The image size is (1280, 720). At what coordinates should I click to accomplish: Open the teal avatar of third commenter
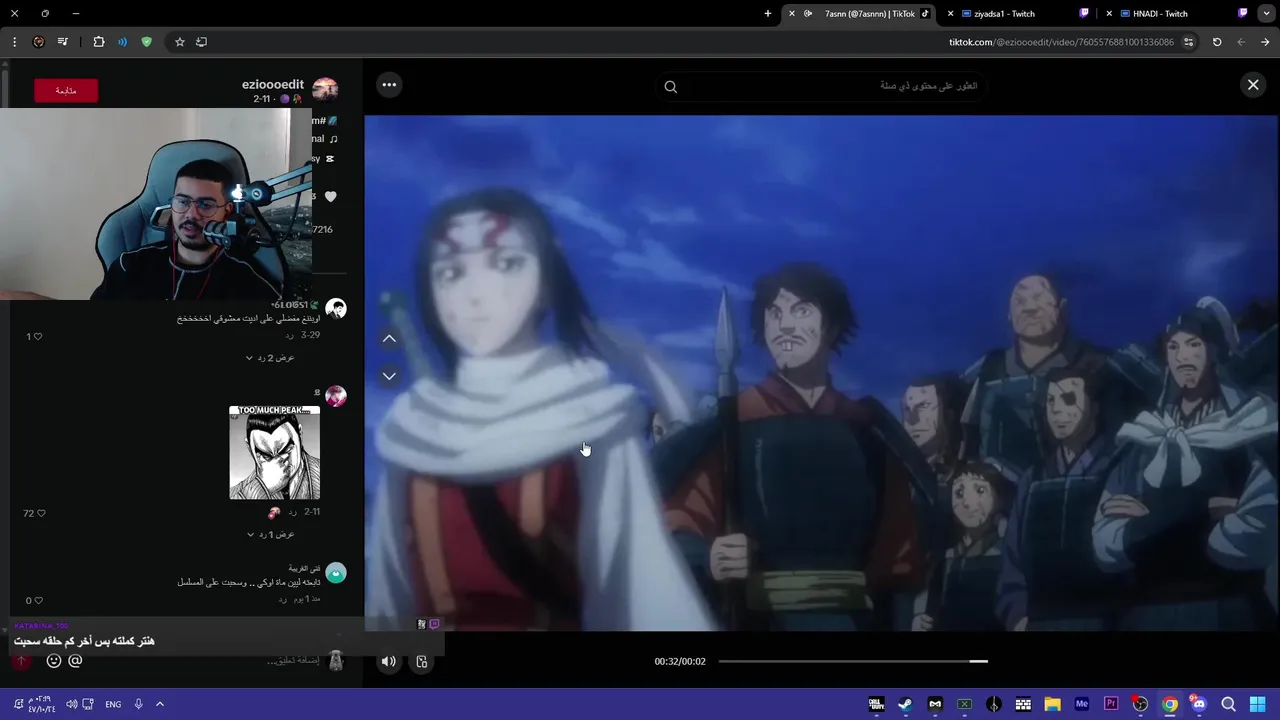336,573
